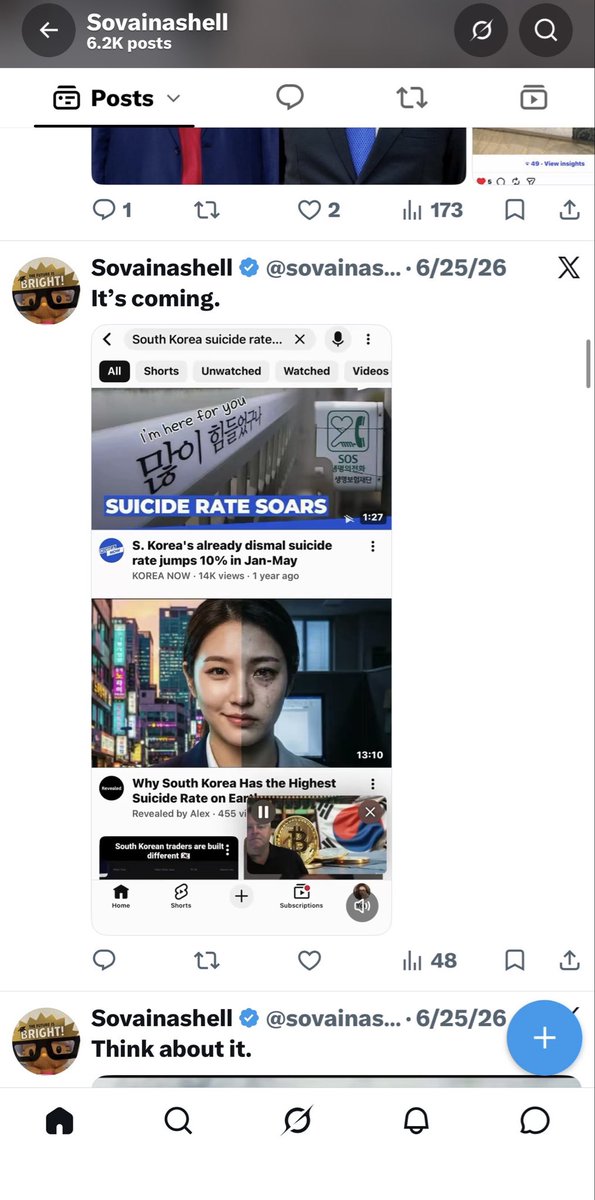Open SUICIDE RATE SOARS video thumbnail
This screenshot has width=595, height=1200.
(241, 458)
